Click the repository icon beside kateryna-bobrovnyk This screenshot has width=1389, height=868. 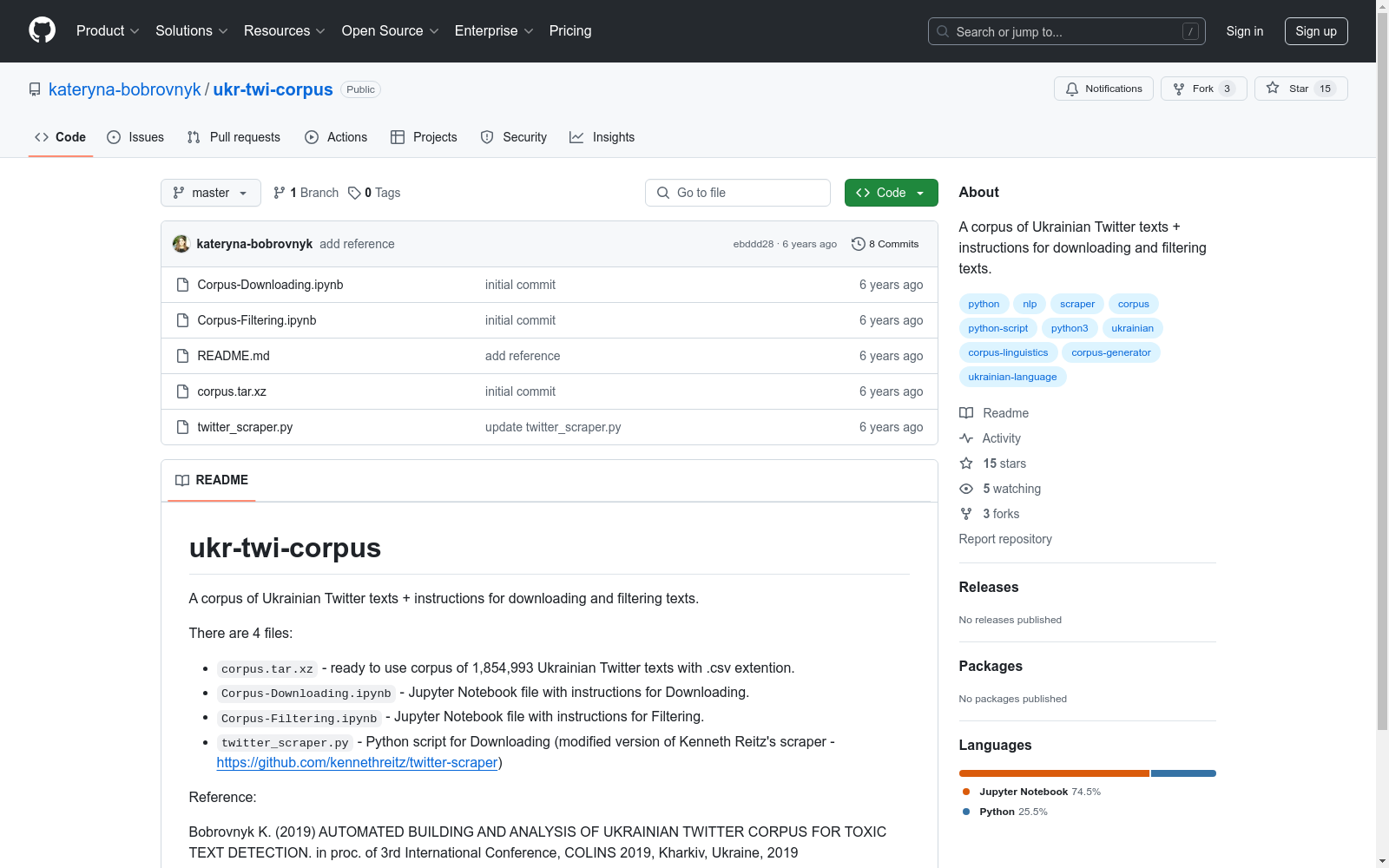[35, 89]
